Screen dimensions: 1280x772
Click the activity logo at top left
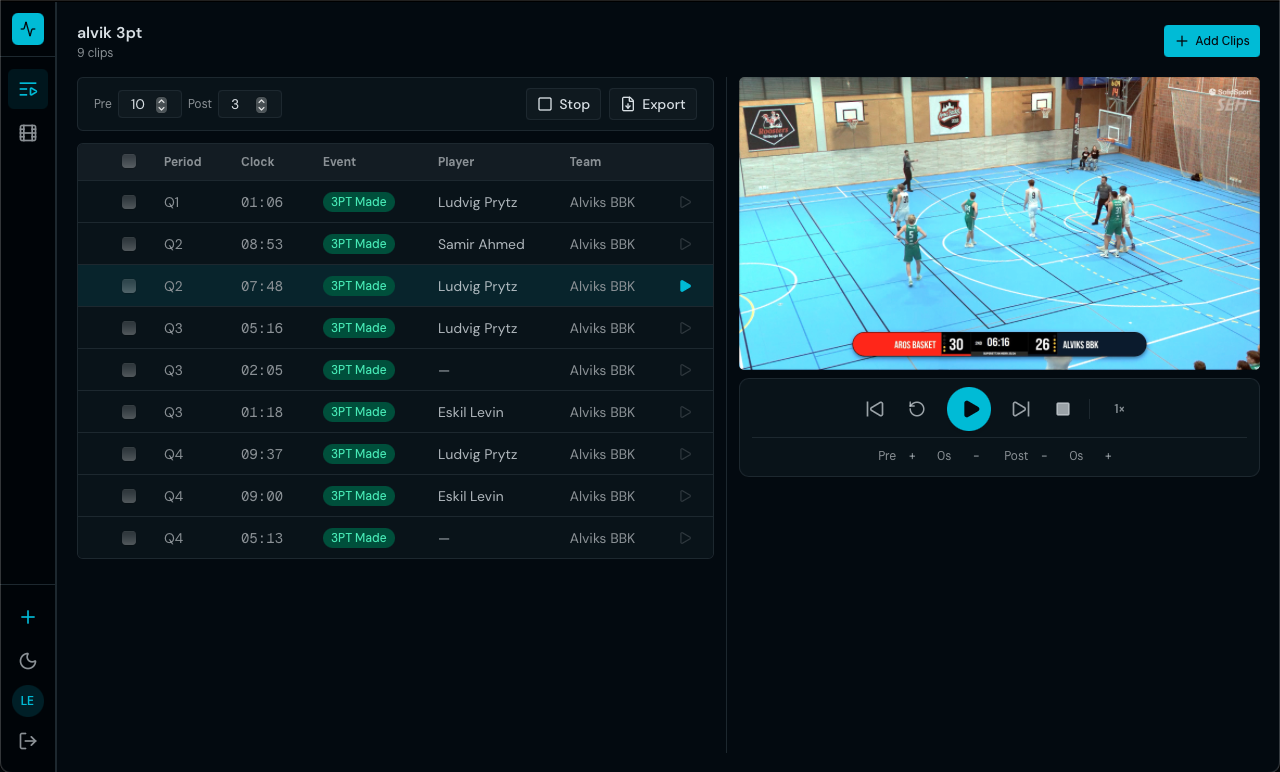coord(27,29)
